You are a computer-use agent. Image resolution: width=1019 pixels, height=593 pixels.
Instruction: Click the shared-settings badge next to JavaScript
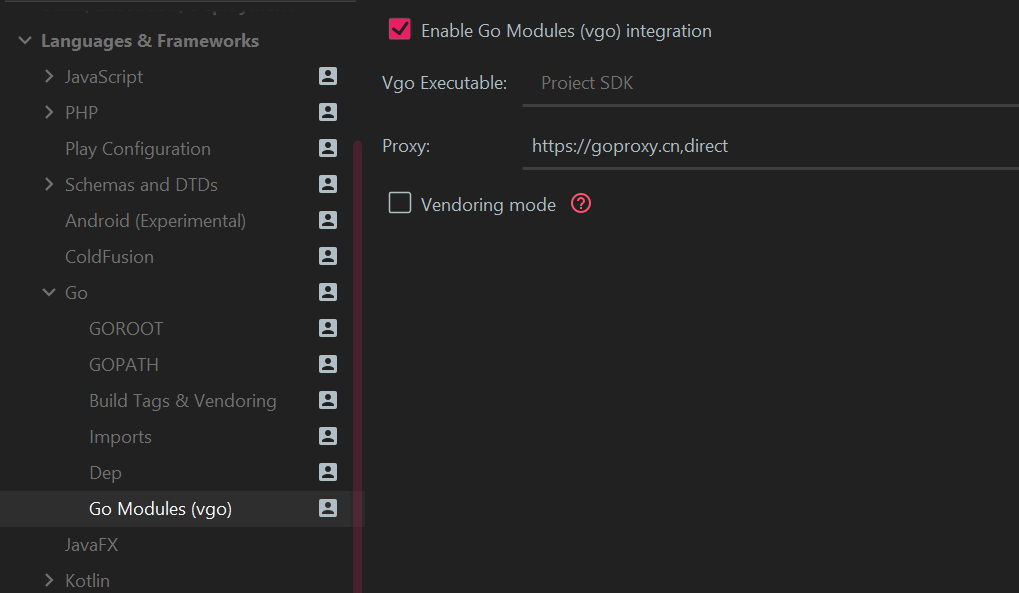(x=327, y=76)
